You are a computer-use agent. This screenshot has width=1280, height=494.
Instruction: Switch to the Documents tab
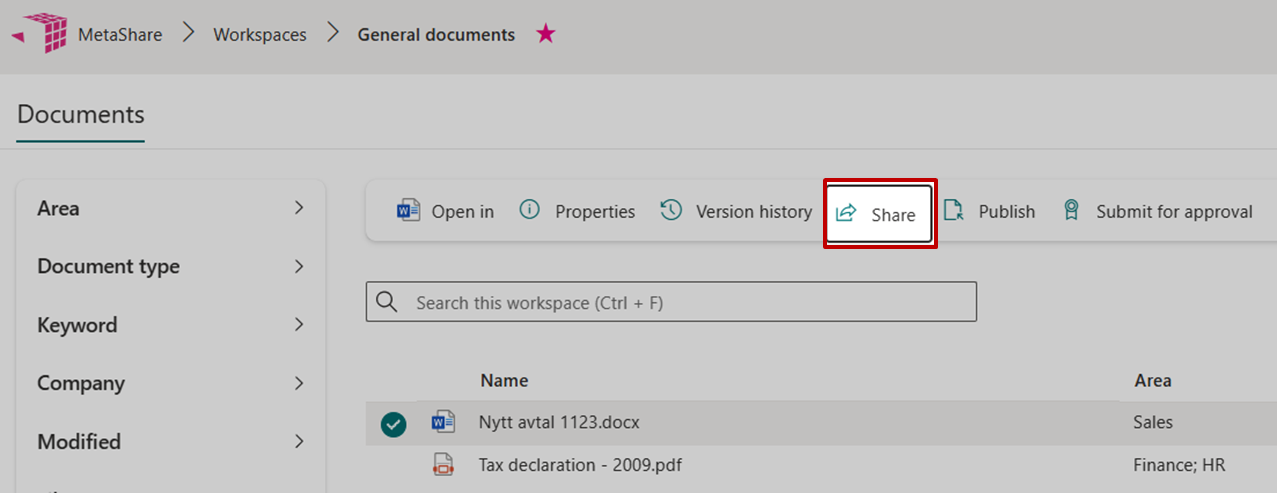81,115
